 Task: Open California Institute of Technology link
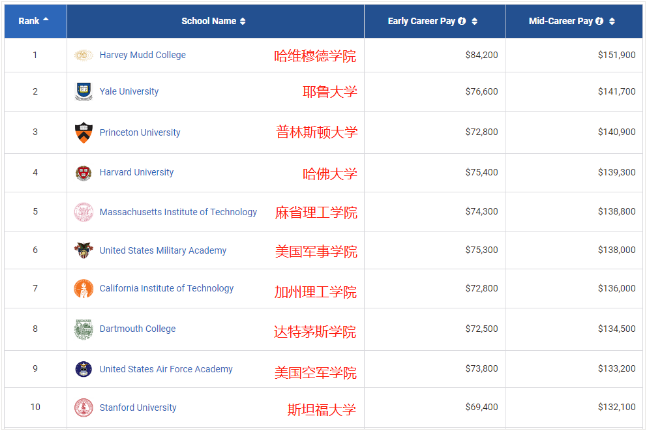point(166,289)
